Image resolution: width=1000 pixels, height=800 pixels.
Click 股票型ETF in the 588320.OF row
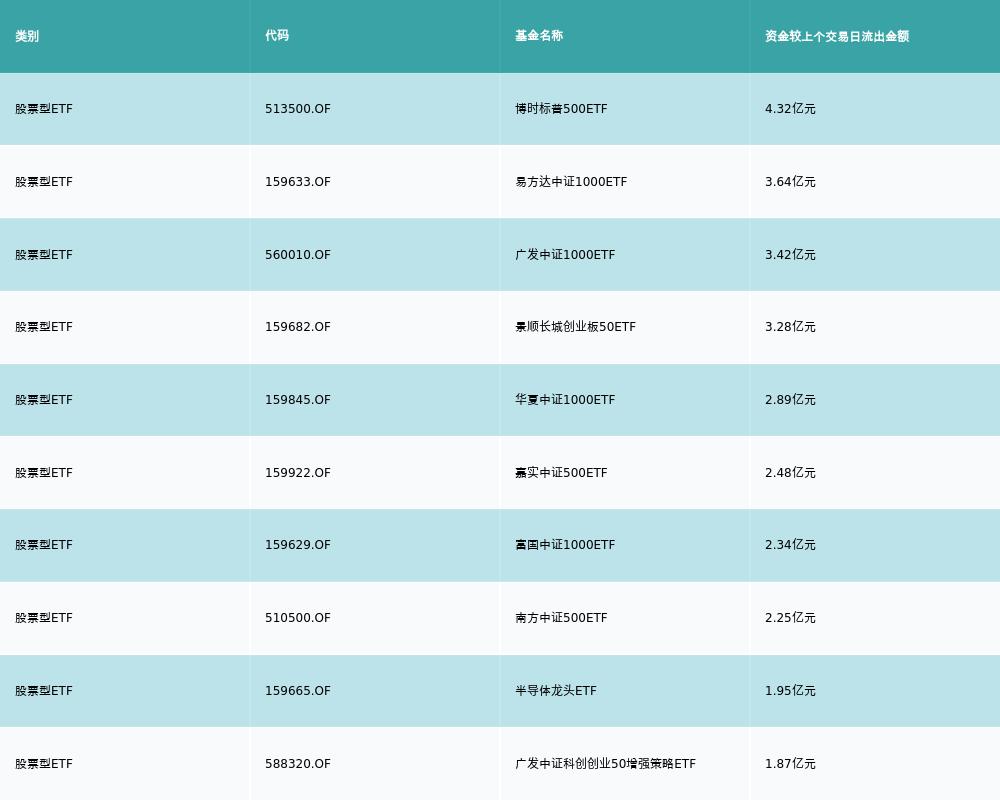tap(44, 764)
